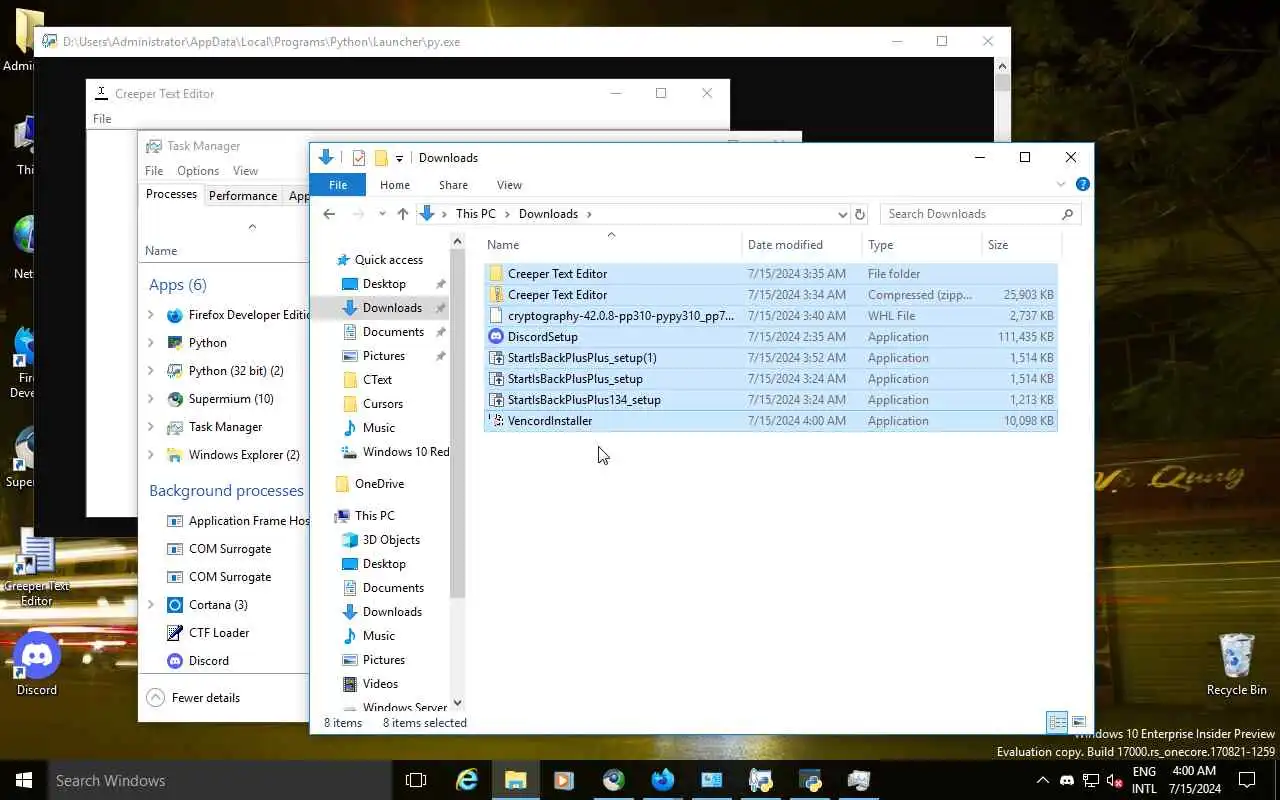Viewport: 1280px width, 800px height.
Task: Open Share ribbon tab
Action: point(453,185)
